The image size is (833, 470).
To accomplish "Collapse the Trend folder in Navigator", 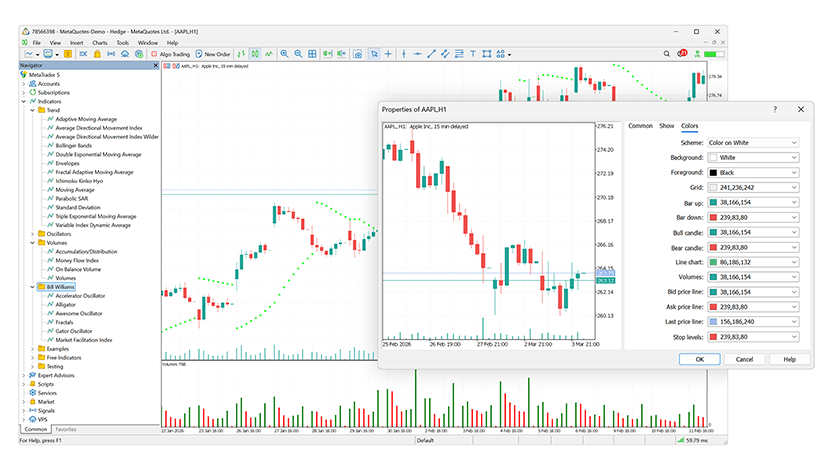I will pyautogui.click(x=32, y=110).
